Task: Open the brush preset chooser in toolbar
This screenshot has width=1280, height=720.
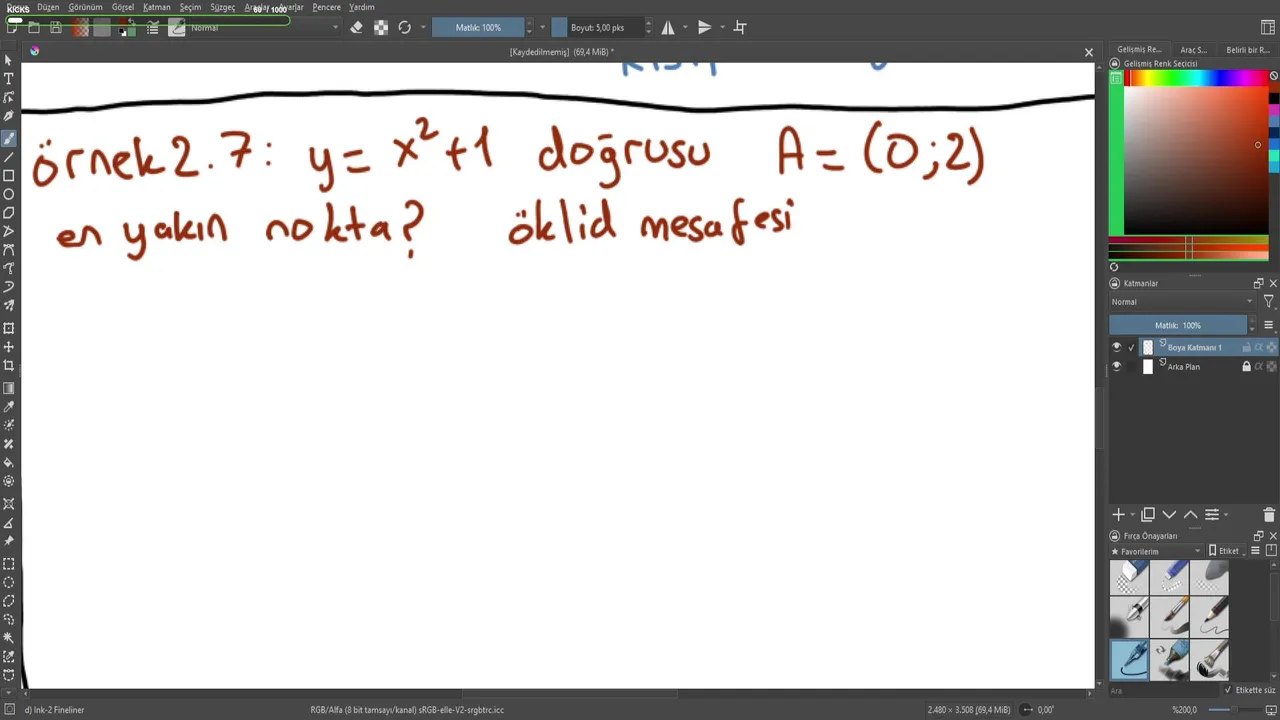Action: coord(177,28)
